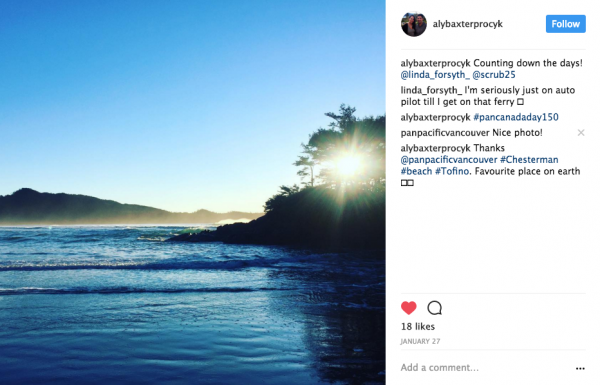Open the @panpacificvancouver mention link
This screenshot has width=600, height=385.
tap(449, 160)
